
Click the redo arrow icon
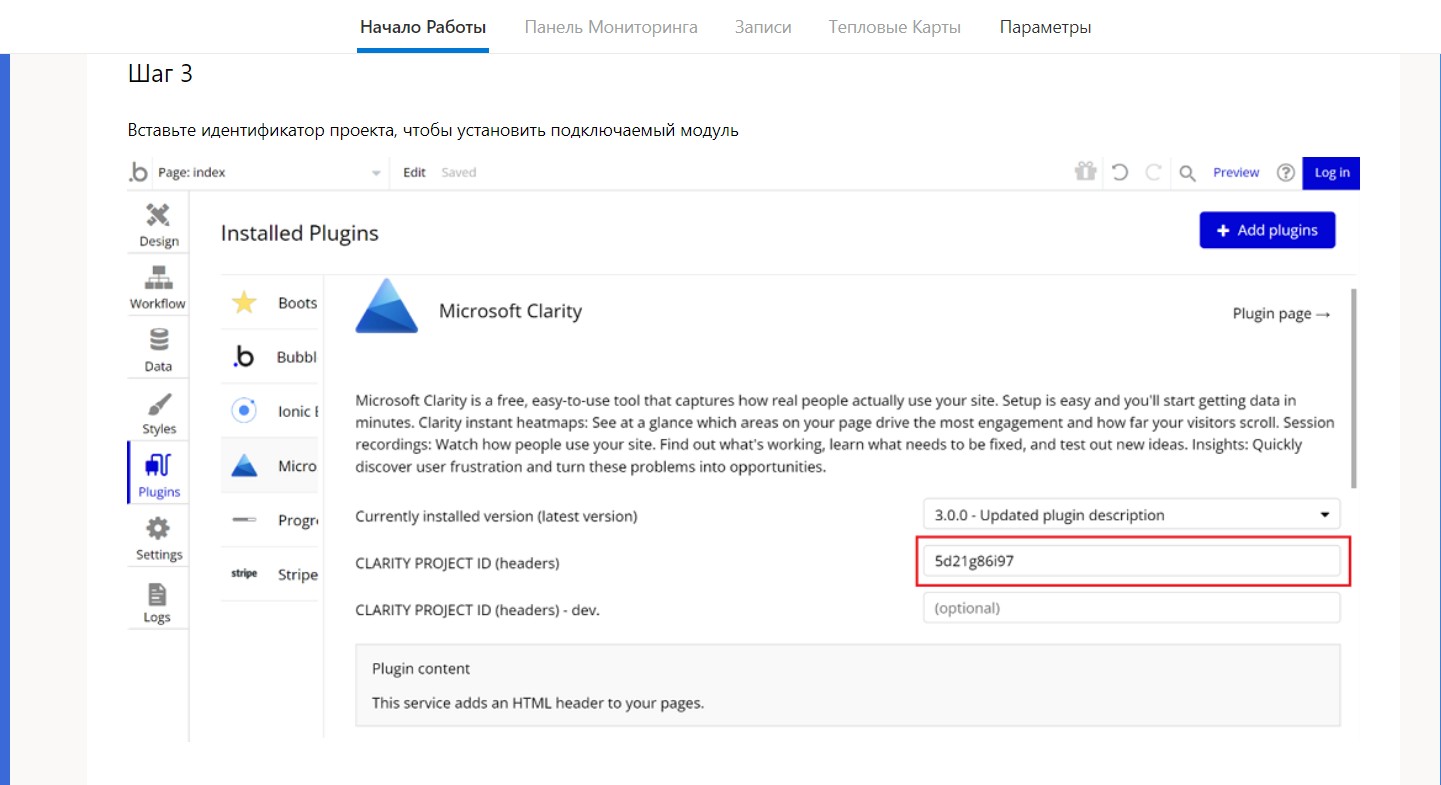pos(1153,172)
